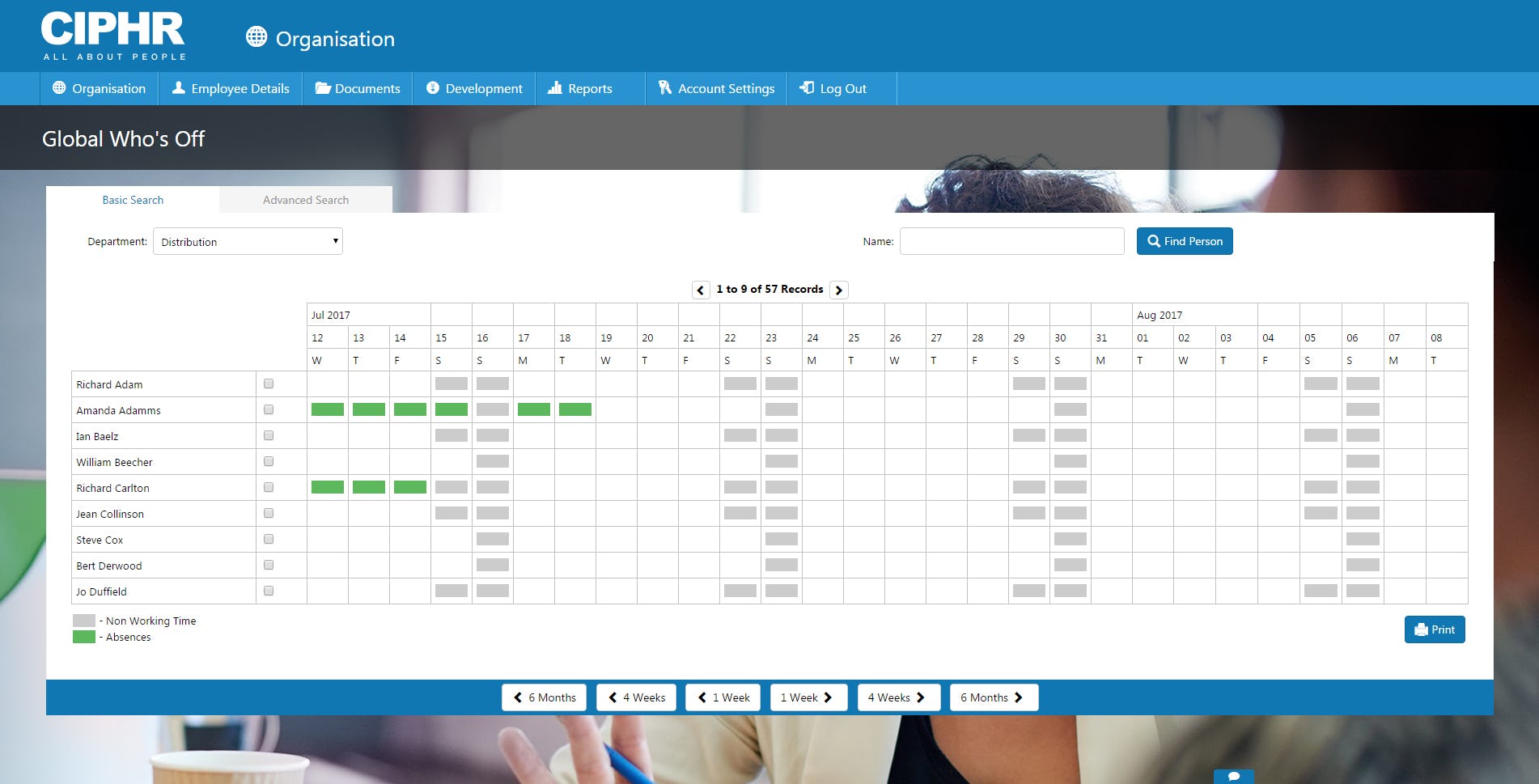Tick Amanda Adamms' row checkbox
This screenshot has width=1539, height=784.
(268, 409)
